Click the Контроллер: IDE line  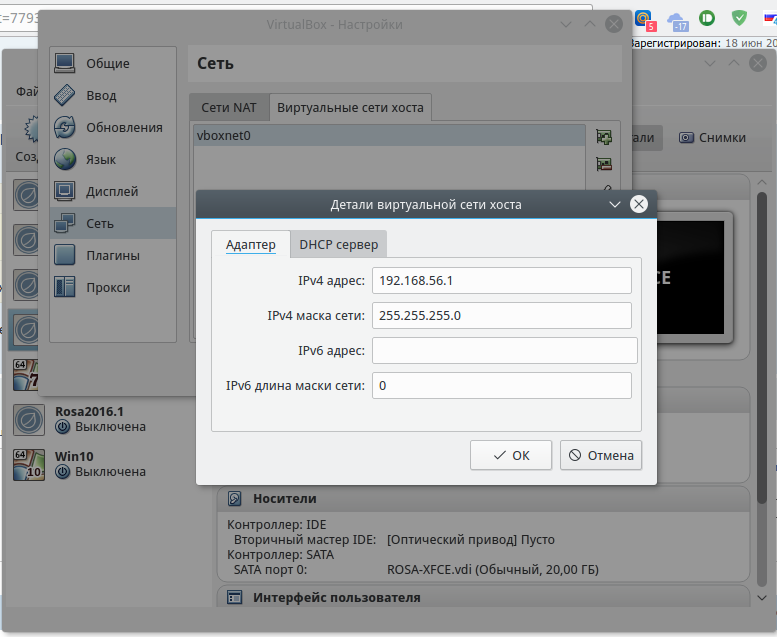coord(277,524)
